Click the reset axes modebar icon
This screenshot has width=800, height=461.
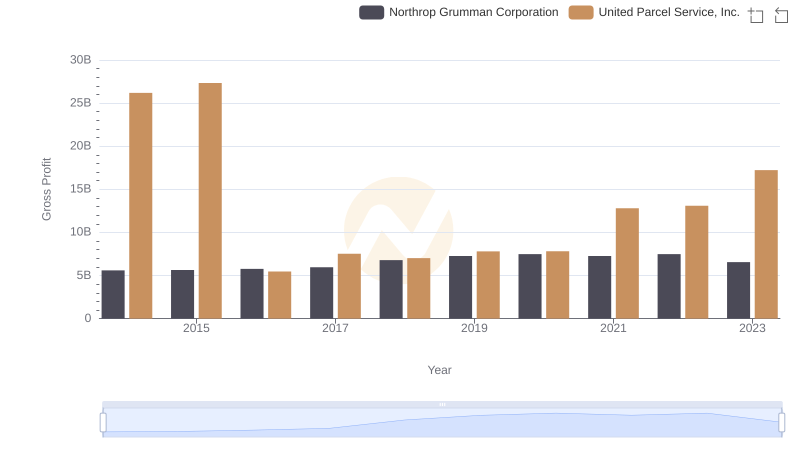click(x=781, y=15)
